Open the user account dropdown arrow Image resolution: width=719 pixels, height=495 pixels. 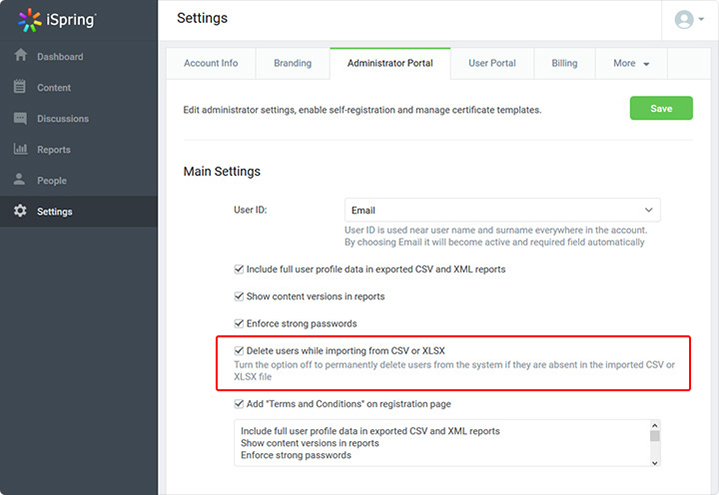click(701, 19)
